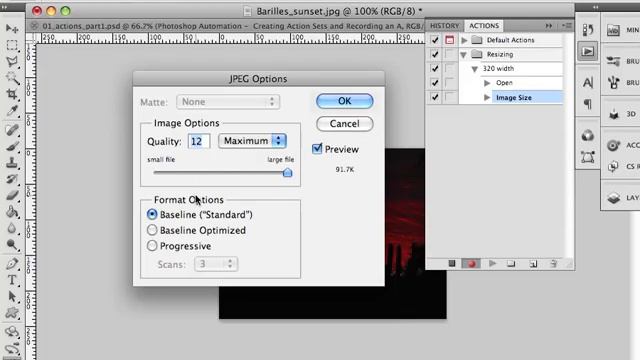
Task: Select the Paint Bucket tool
Action: [x=12, y=211]
